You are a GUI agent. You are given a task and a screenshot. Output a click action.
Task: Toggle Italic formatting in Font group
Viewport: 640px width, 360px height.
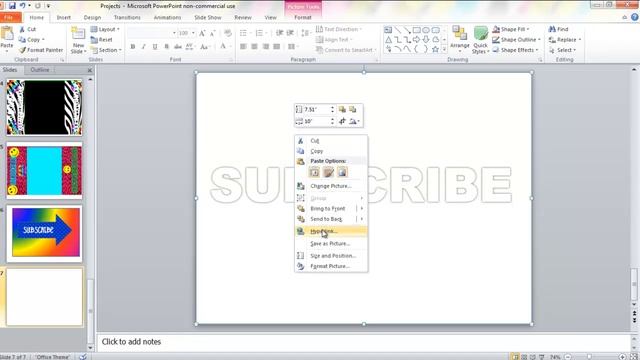pos(144,47)
